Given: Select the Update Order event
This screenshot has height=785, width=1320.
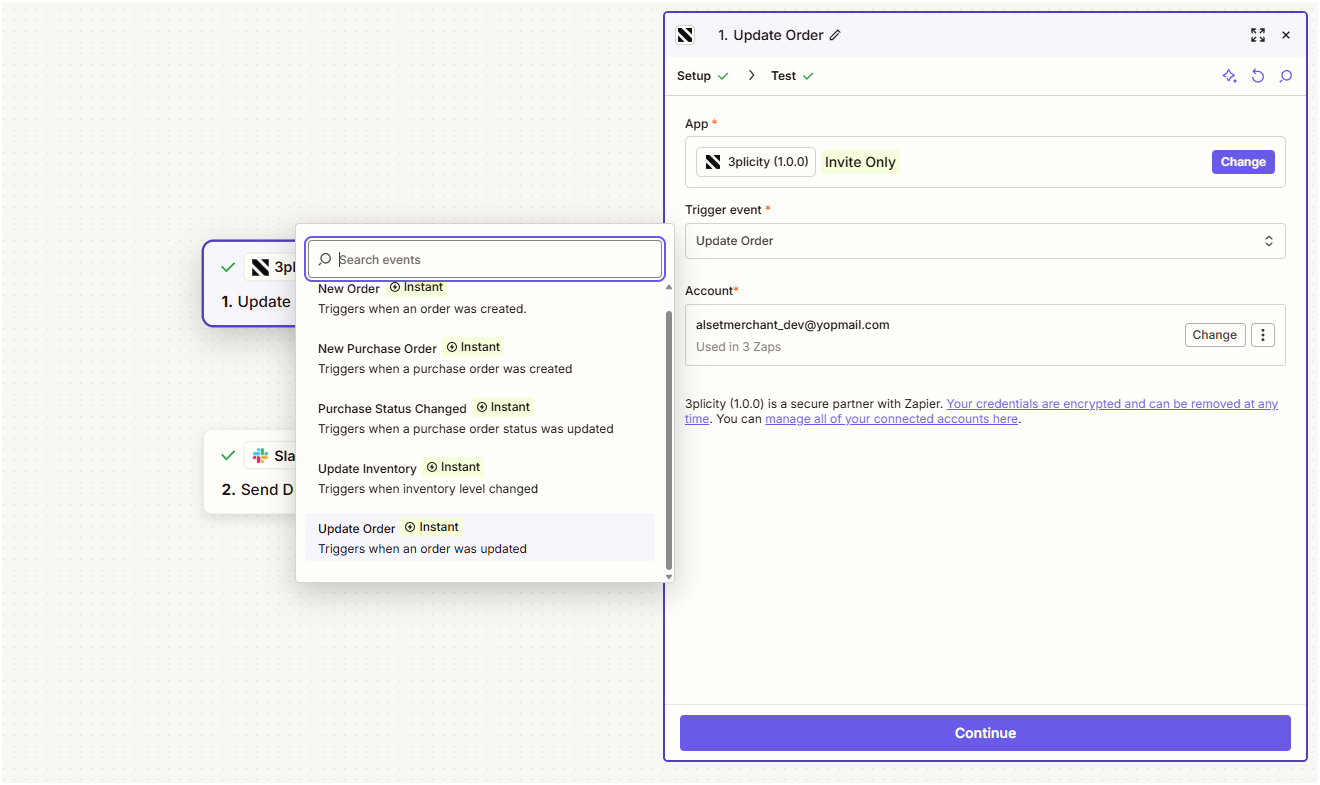Looking at the screenshot, I should click(x=480, y=538).
